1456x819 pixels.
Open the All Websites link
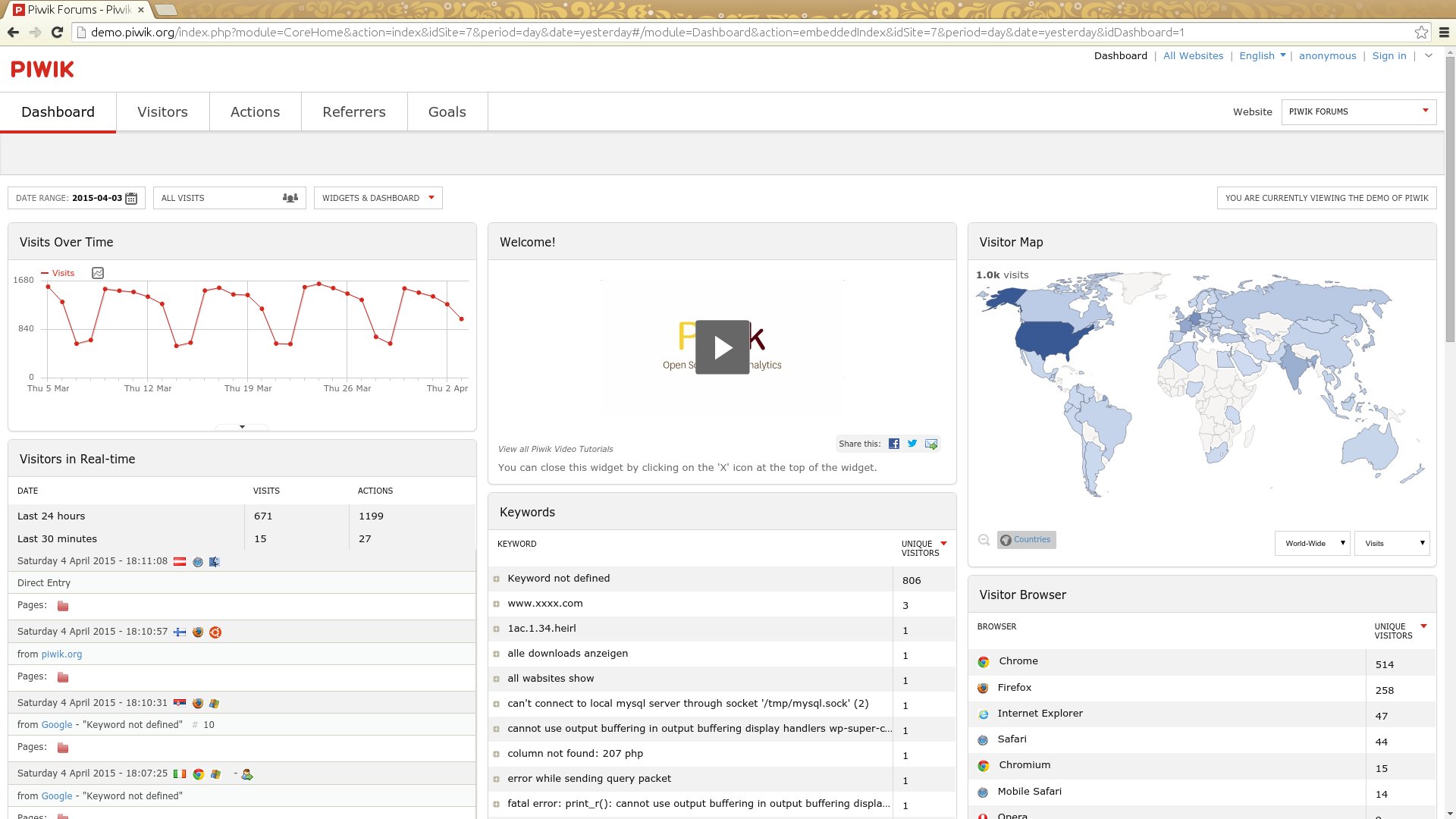click(x=1193, y=55)
